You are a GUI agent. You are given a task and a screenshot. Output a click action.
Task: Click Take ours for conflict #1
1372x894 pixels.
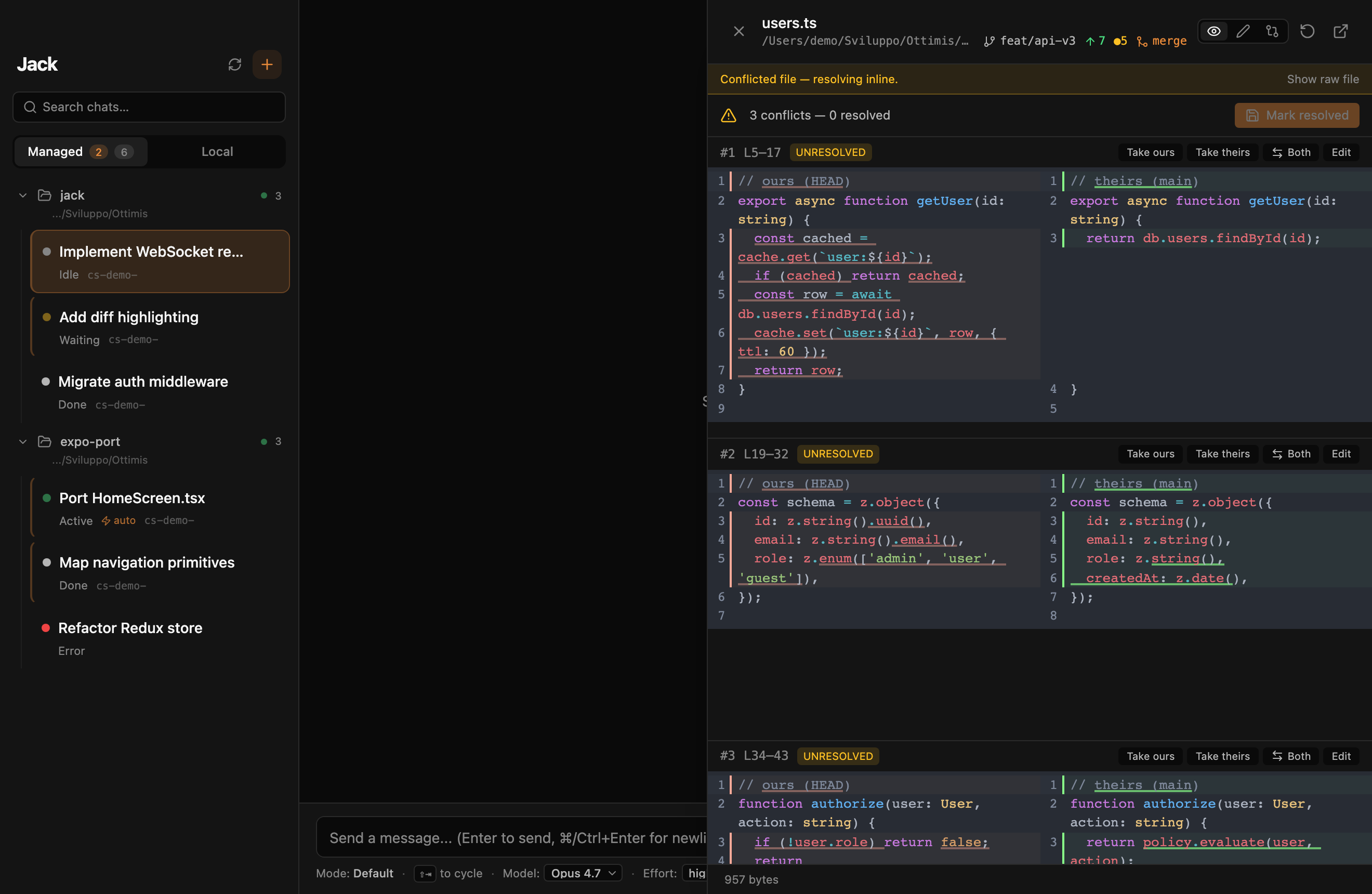1150,152
